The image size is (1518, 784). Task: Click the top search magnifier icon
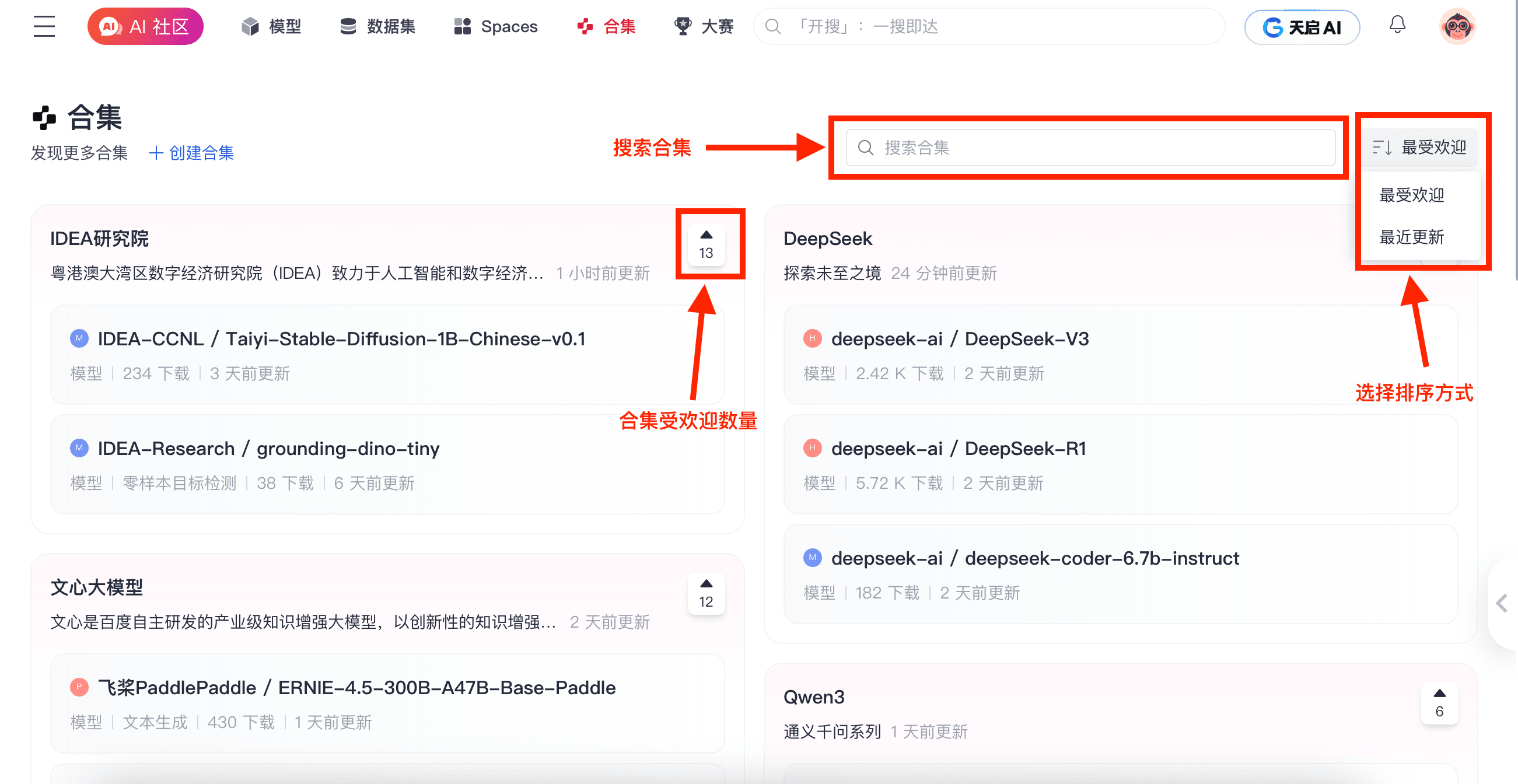pyautogui.click(x=773, y=26)
